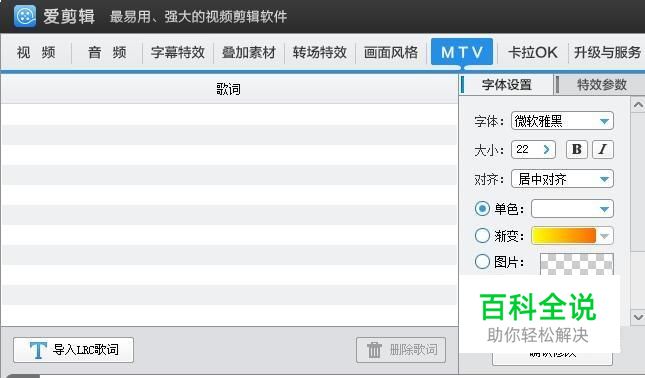Open the 对齐 alignment dropdown
Viewport: 645px width, 378px height.
(562, 179)
